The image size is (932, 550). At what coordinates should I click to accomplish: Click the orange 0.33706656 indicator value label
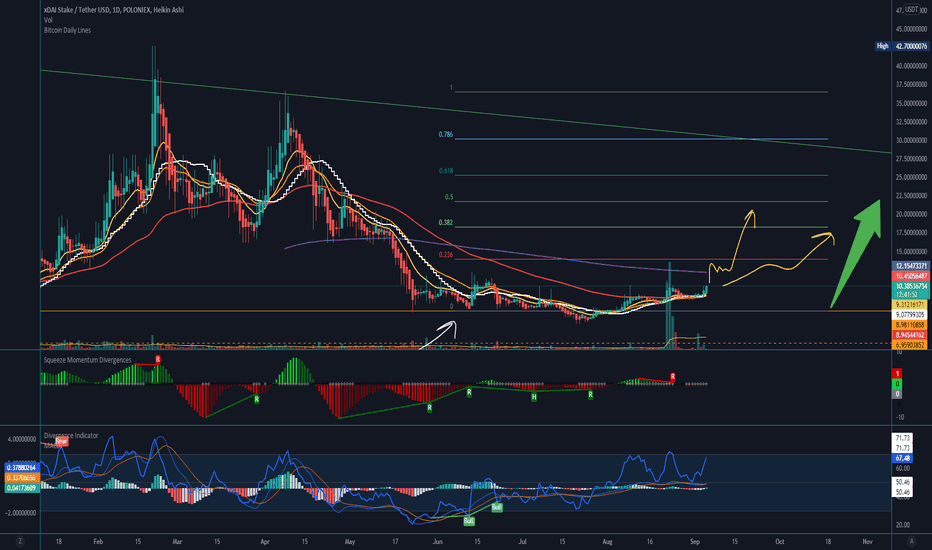click(21, 477)
